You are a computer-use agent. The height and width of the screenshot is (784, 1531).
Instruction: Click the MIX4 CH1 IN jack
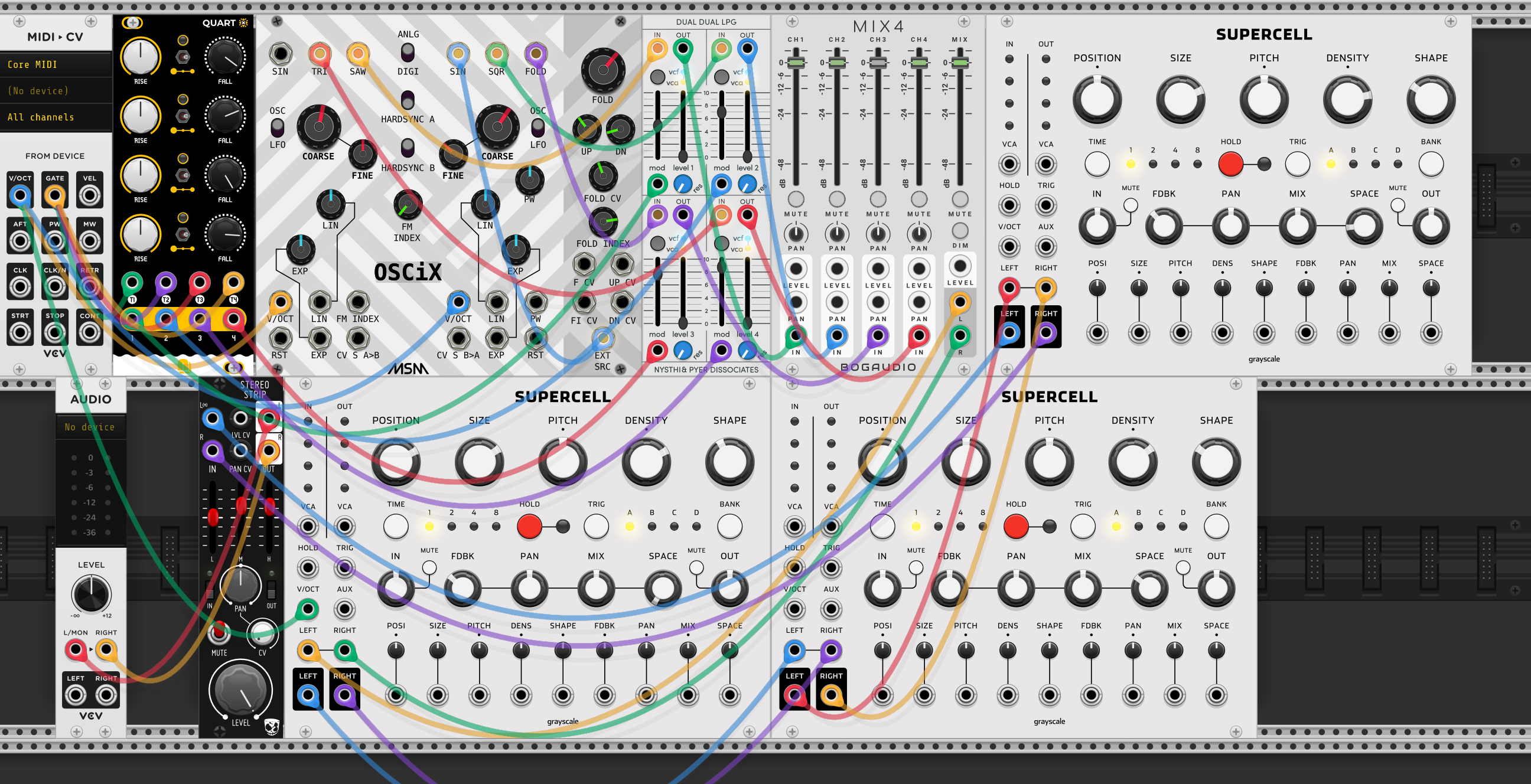click(x=796, y=336)
